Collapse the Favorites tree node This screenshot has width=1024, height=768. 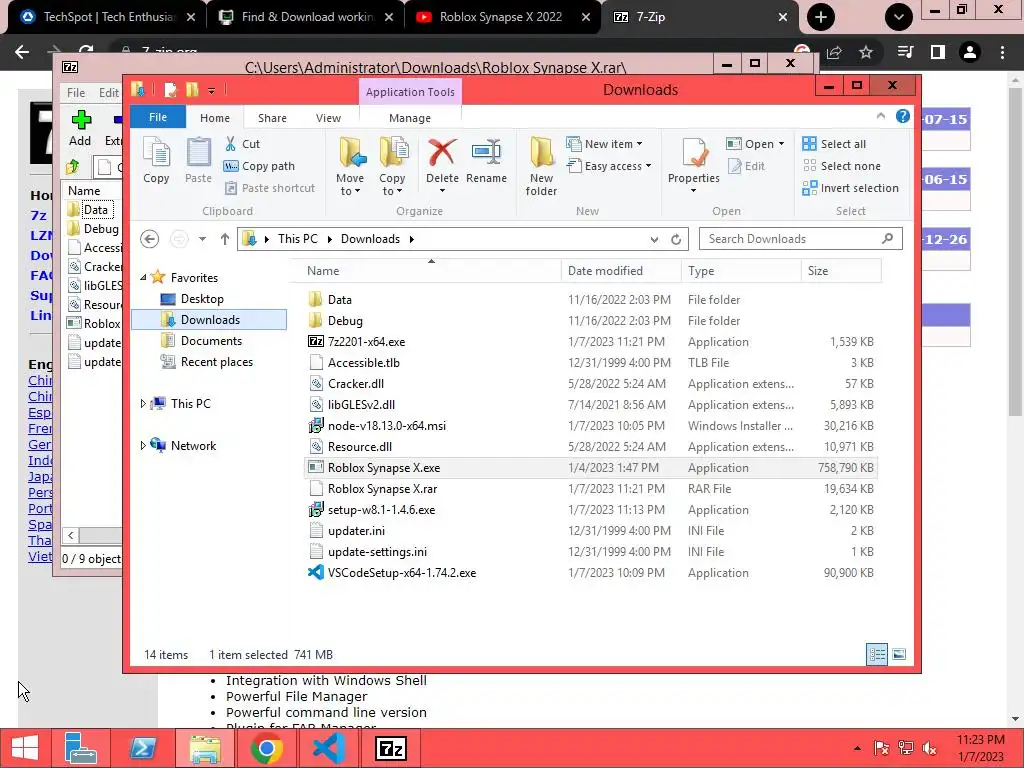(144, 278)
